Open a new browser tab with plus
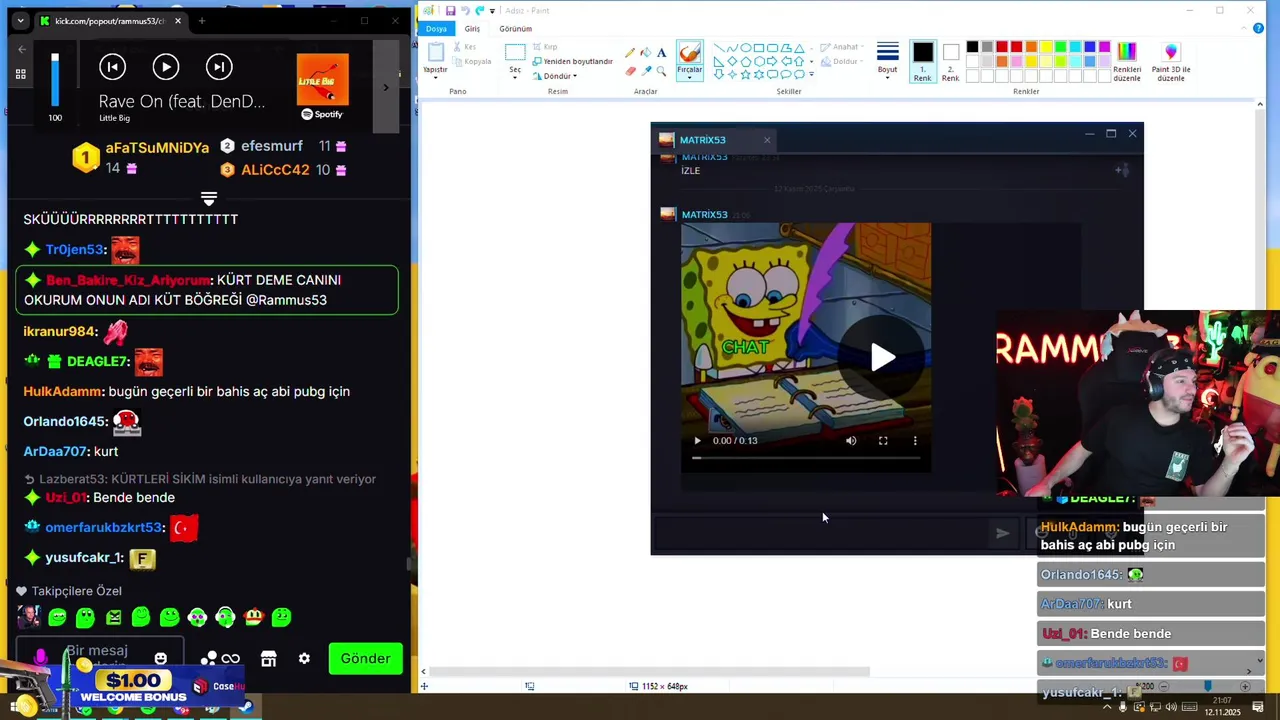The width and height of the screenshot is (1280, 720). point(202,21)
